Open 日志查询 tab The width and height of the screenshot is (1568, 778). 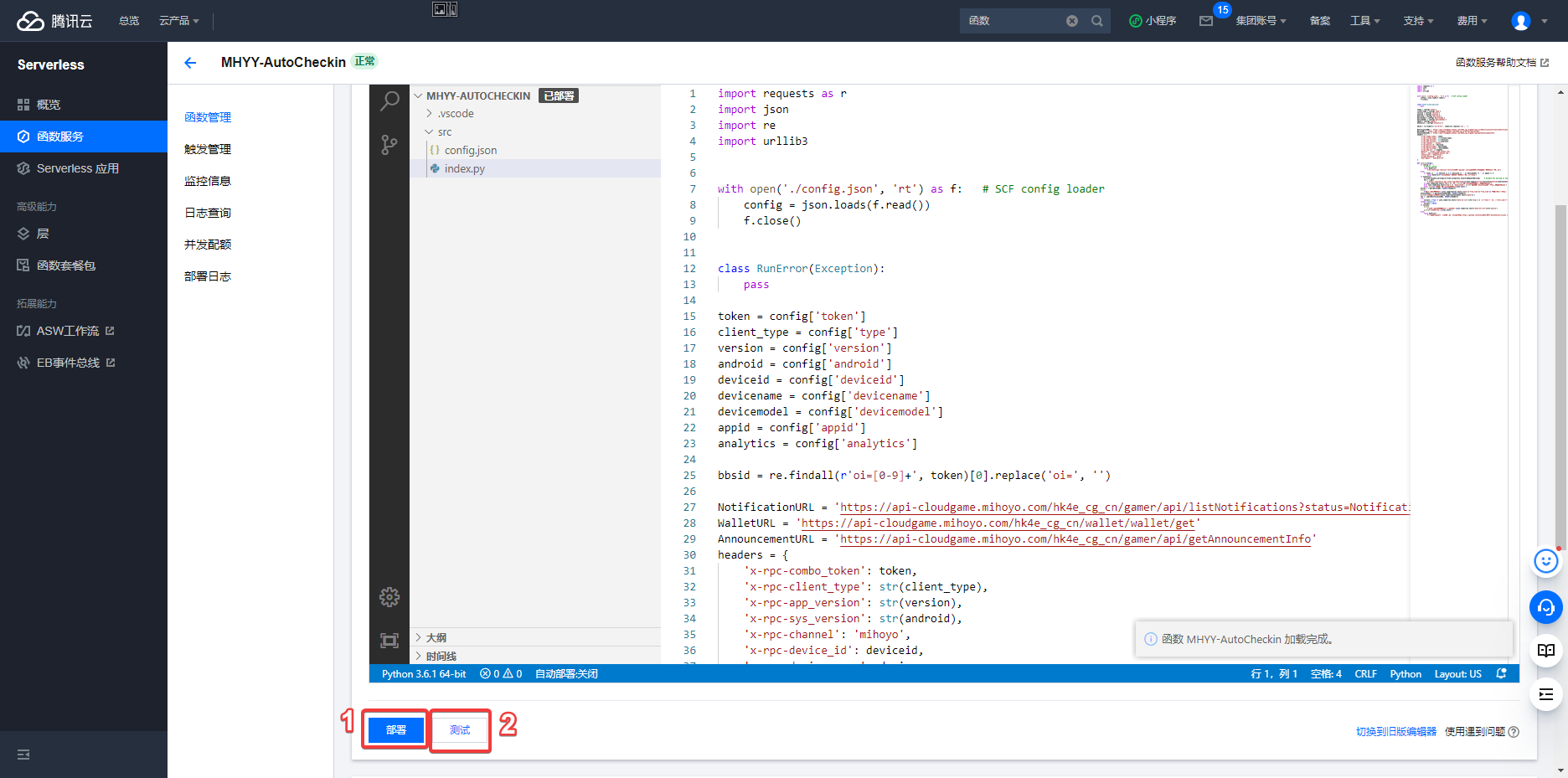(208, 213)
